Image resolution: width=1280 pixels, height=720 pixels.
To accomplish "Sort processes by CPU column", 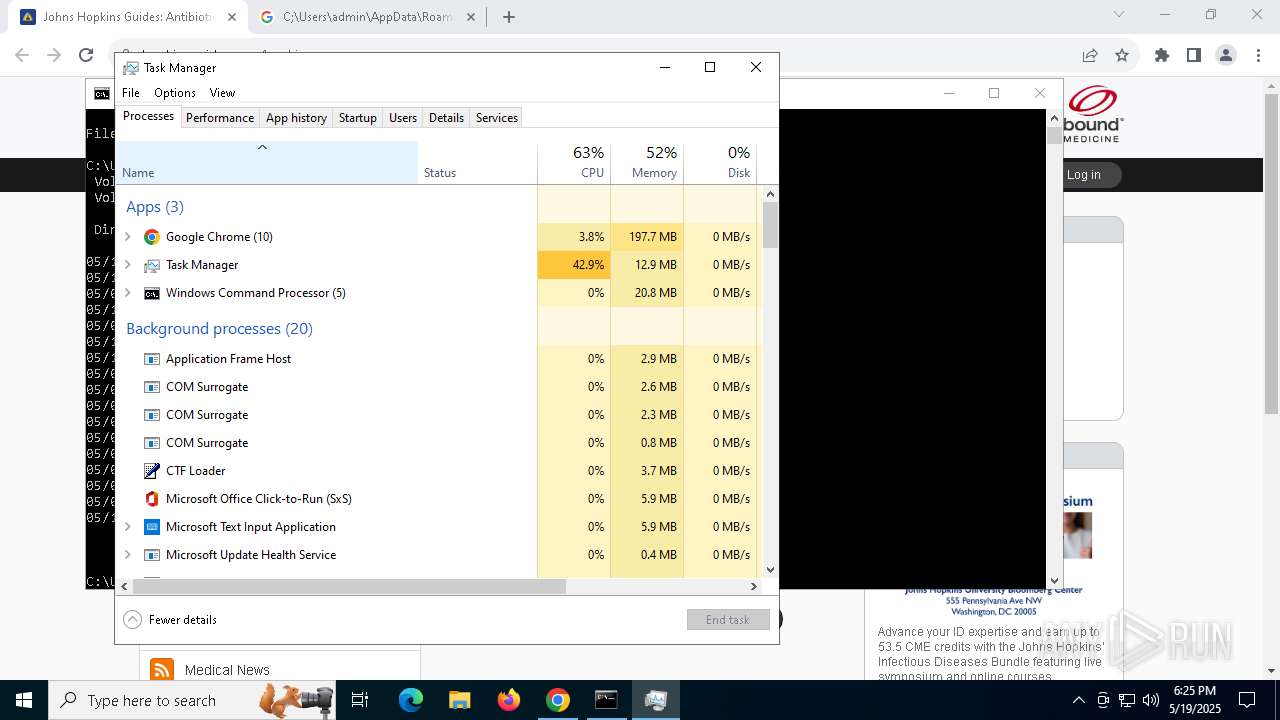I will pyautogui.click(x=574, y=162).
